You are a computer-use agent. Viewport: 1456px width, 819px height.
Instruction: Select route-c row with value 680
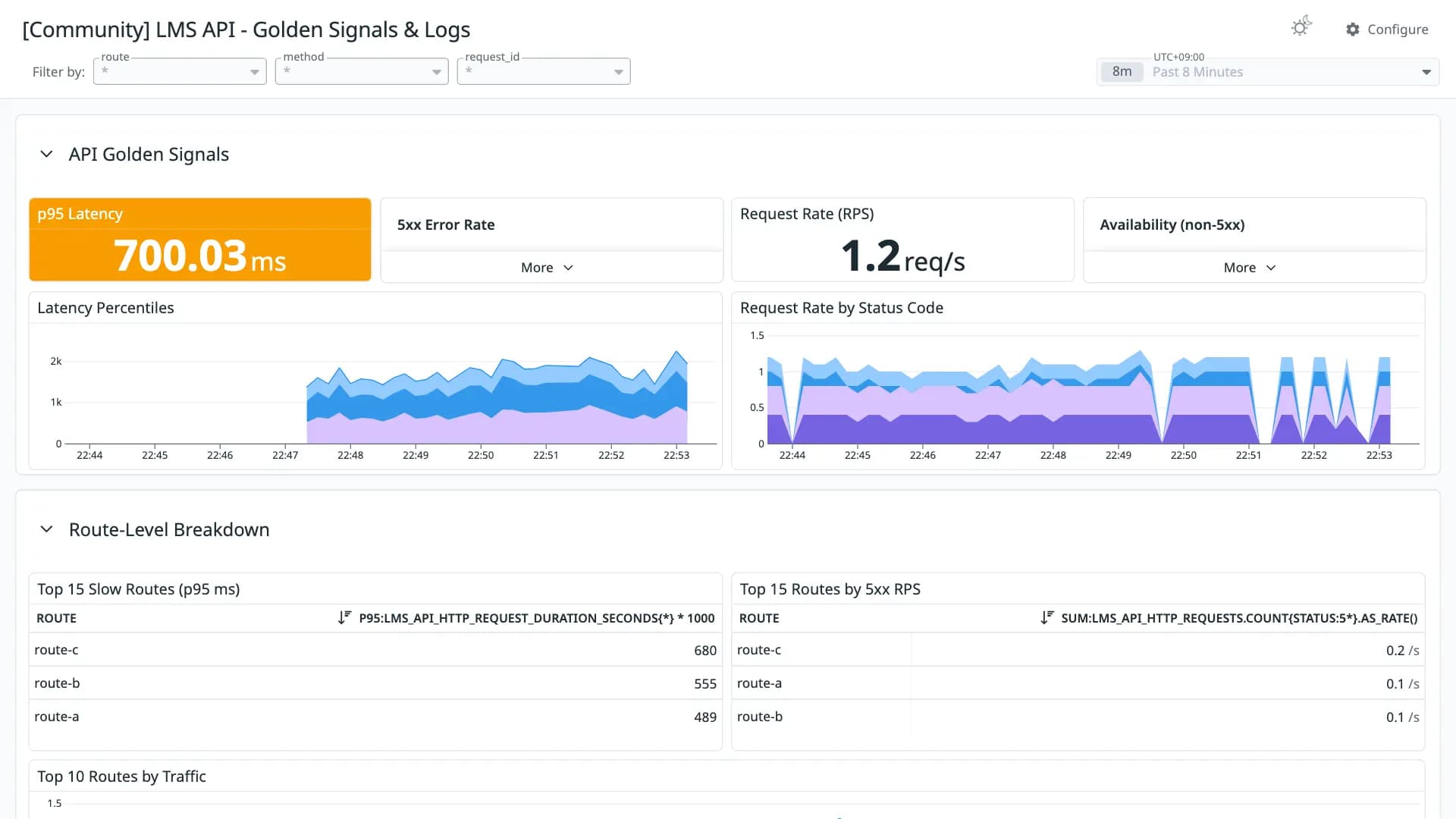click(375, 650)
